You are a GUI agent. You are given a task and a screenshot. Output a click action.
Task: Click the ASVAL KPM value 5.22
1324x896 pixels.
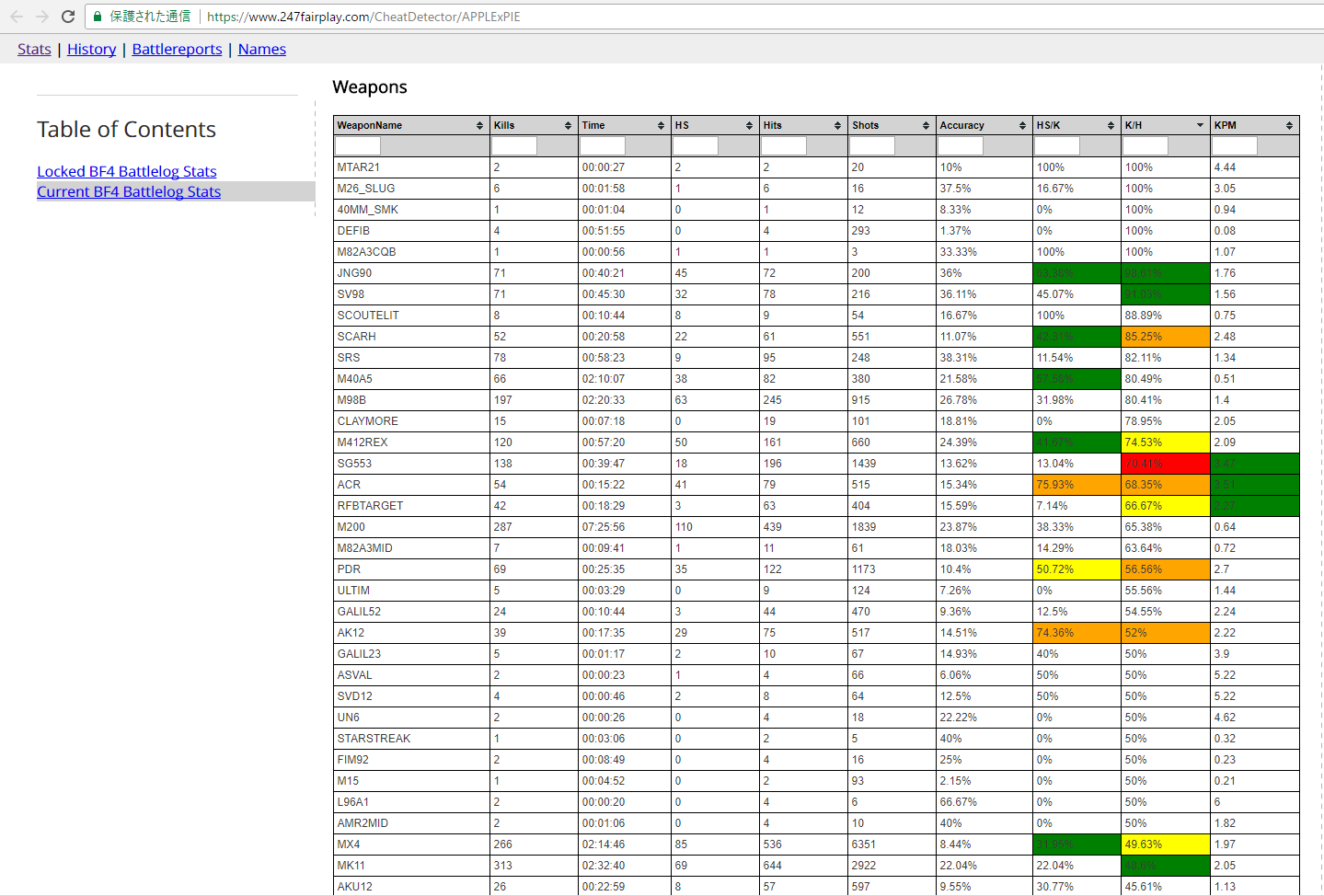(1225, 675)
